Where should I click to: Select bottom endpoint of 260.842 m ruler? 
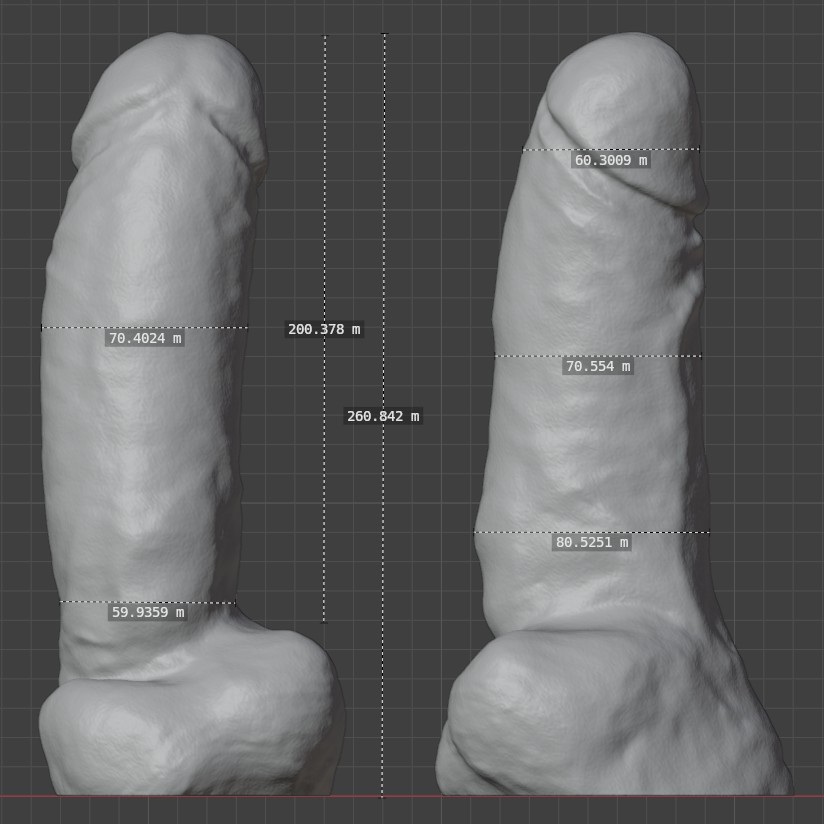point(382,796)
